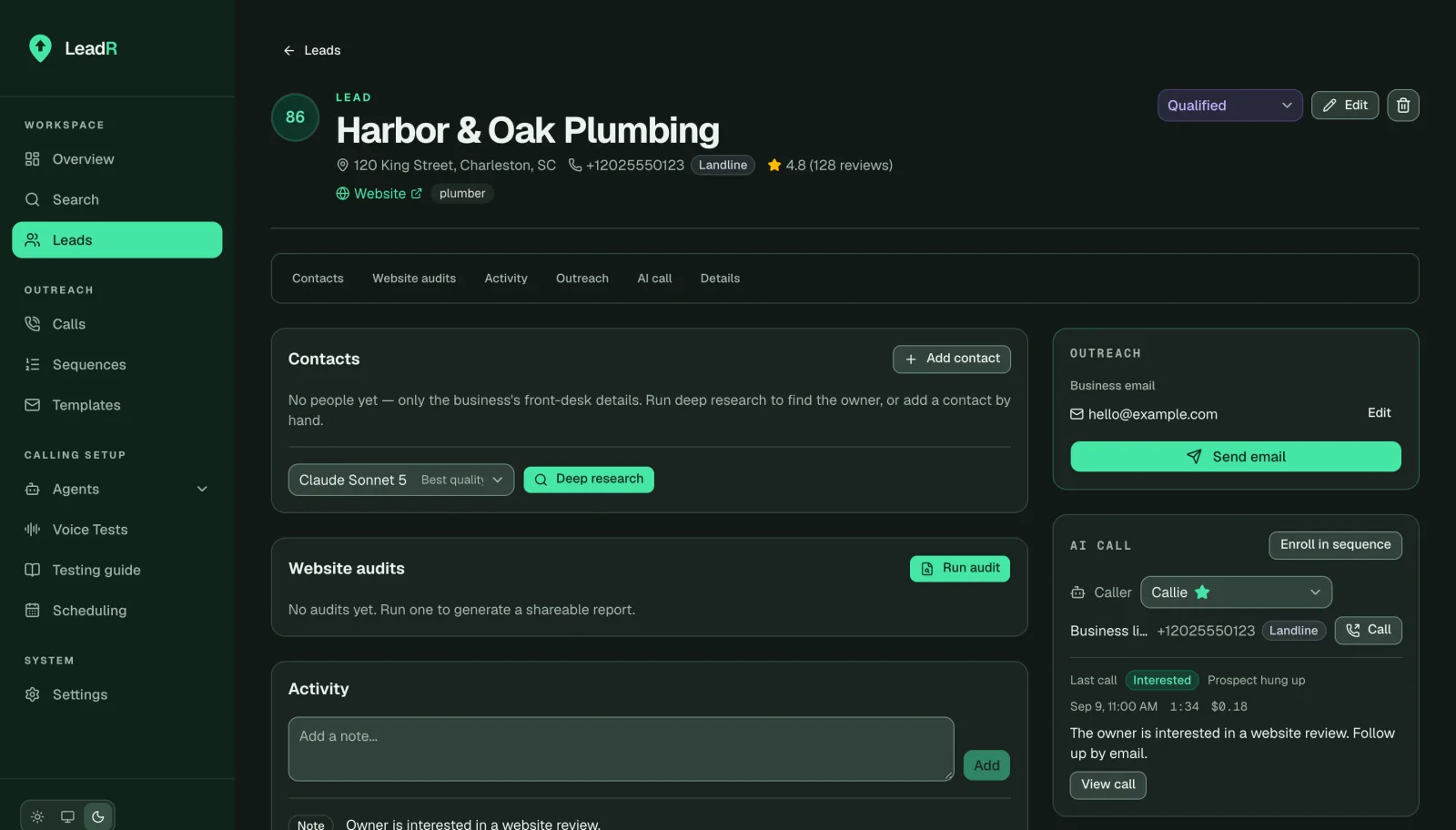Switch to the system theme monitor icon
Viewport: 1456px width, 830px height.
coord(67,816)
